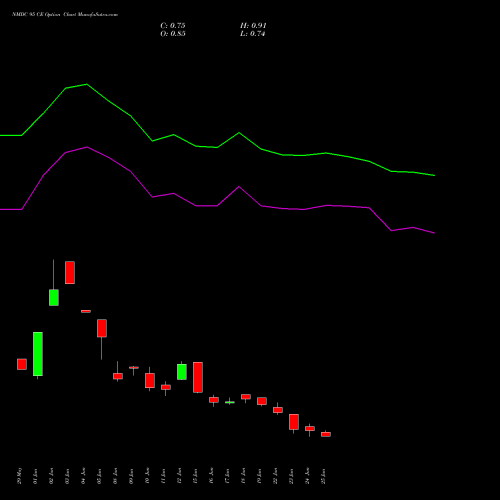Image resolution: width=500 pixels, height=500 pixels.
Task: Click the 29 May date axis label
Action: 19,476
